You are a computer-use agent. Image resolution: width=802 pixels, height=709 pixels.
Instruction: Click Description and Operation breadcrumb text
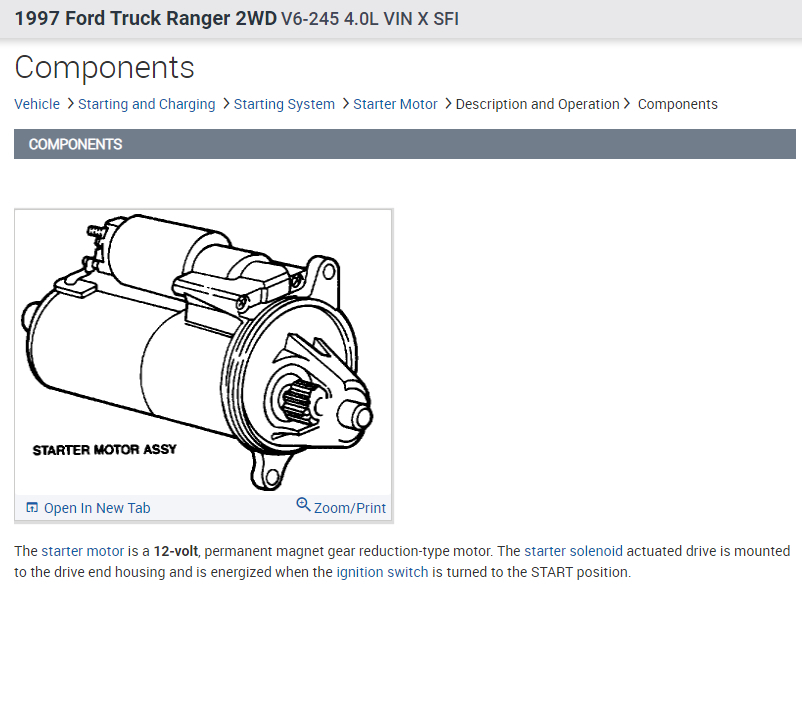pos(537,104)
